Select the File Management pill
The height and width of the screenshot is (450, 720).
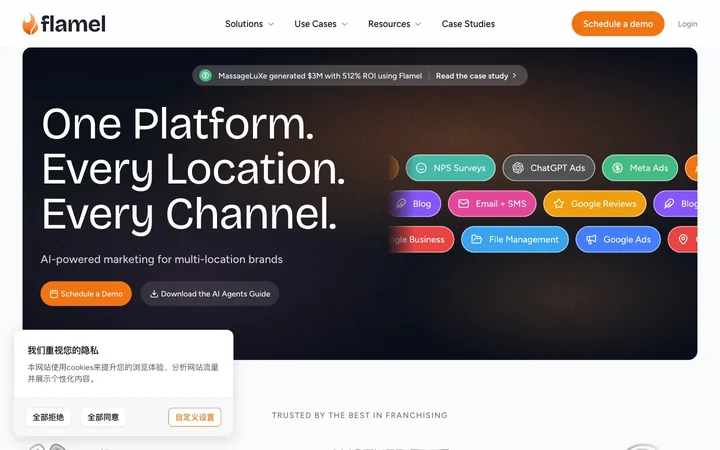point(515,240)
